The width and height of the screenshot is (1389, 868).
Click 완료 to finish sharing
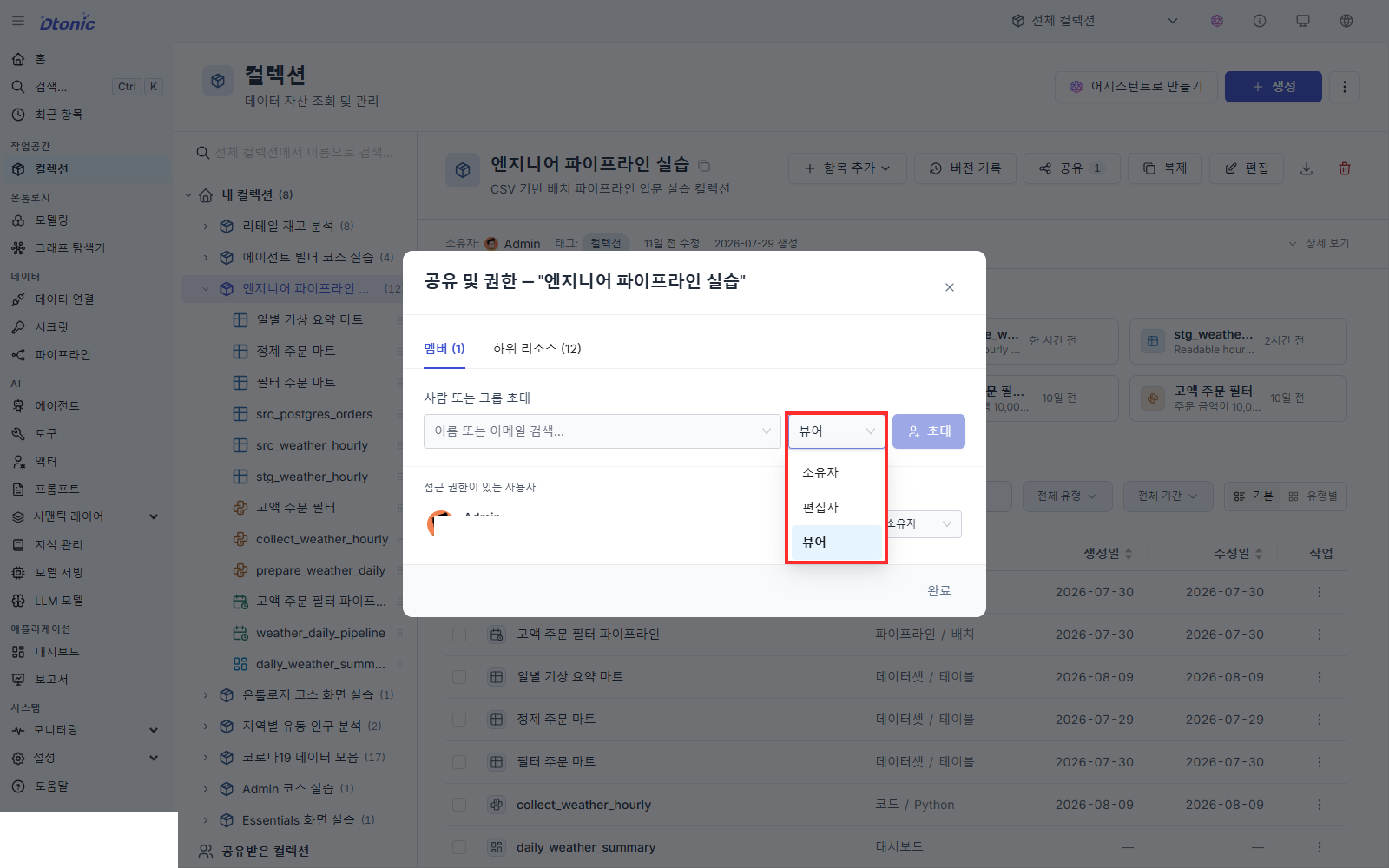939,590
